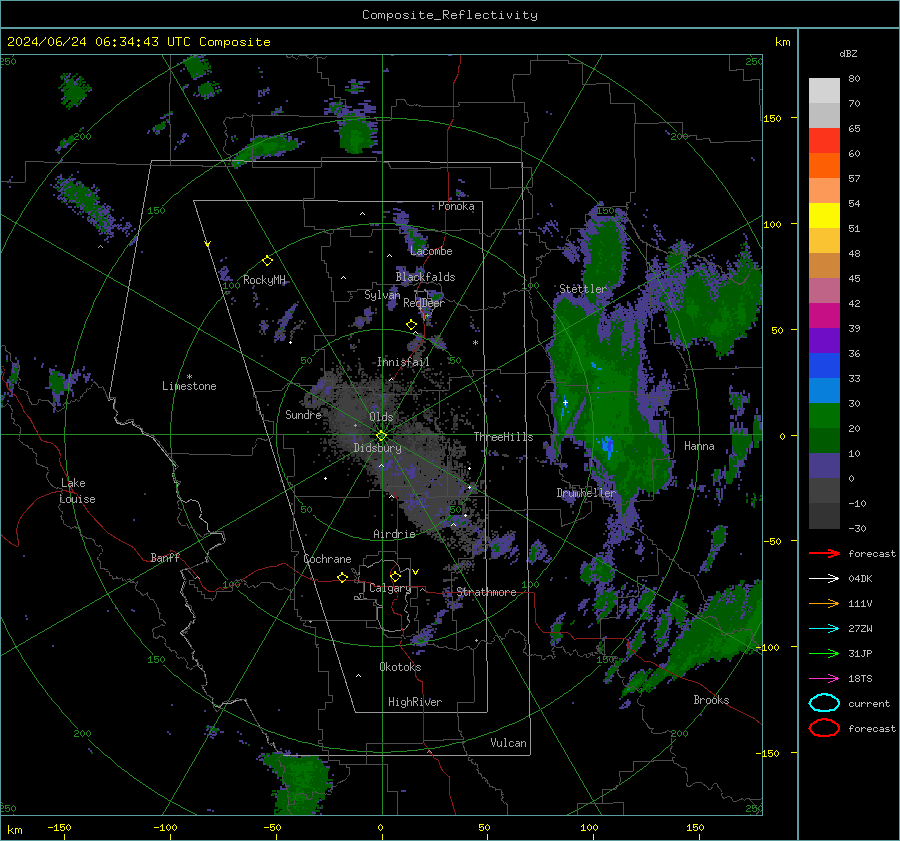Screen dimensions: 900x841
Task: Select the red forecast ellipse symbol
Action: click(824, 728)
